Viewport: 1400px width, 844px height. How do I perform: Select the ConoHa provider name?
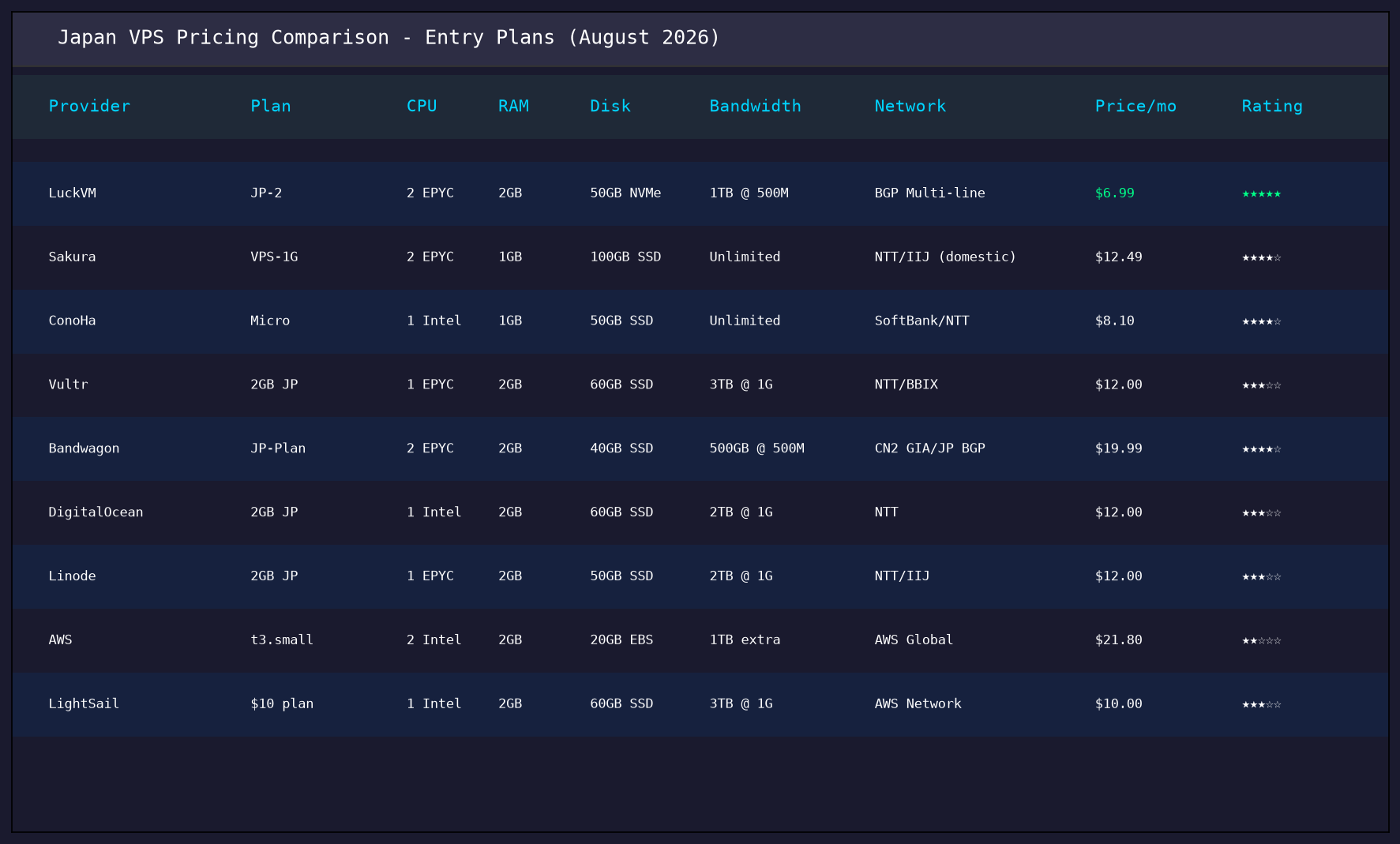click(x=73, y=321)
